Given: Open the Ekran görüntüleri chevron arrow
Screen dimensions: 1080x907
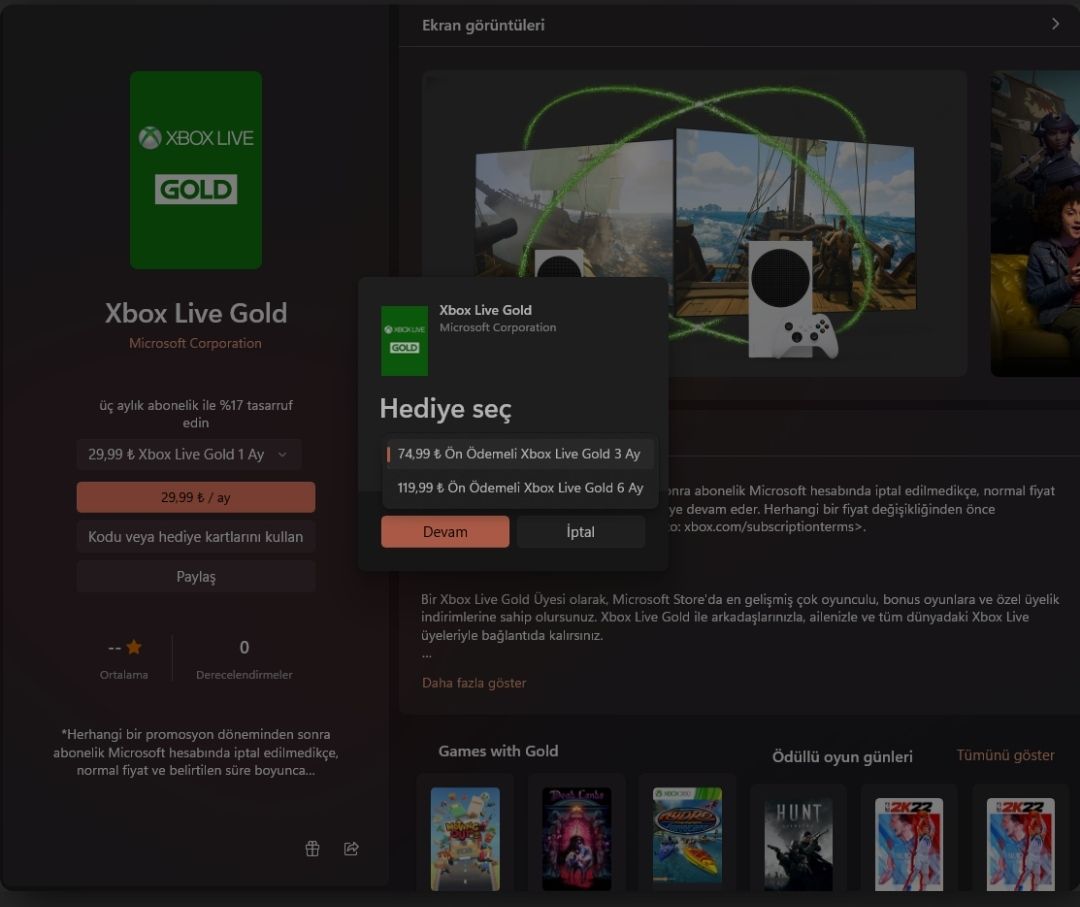Looking at the screenshot, I should point(1055,24).
